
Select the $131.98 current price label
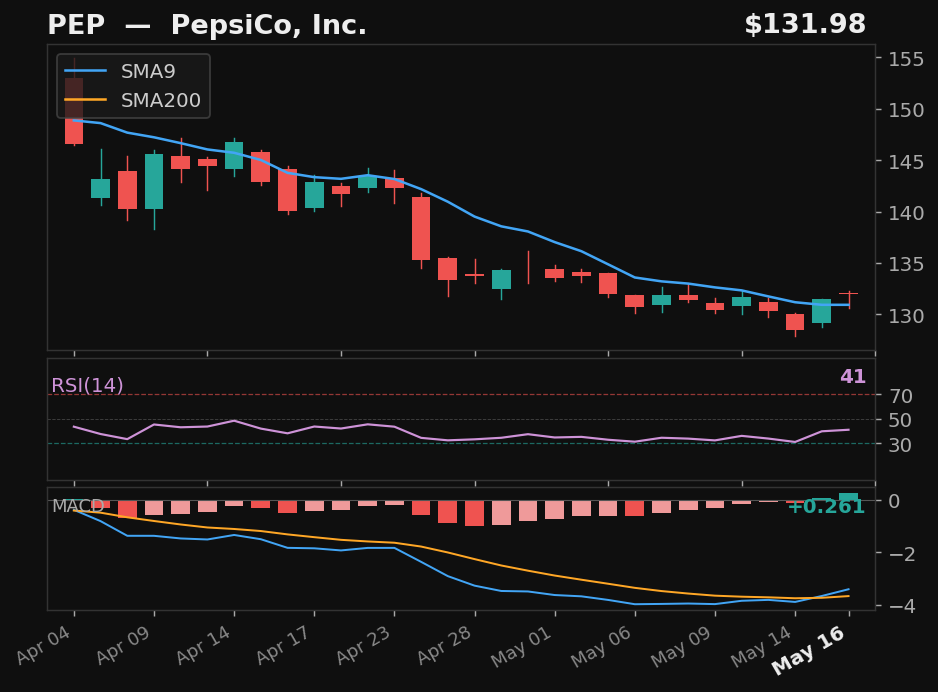(805, 25)
